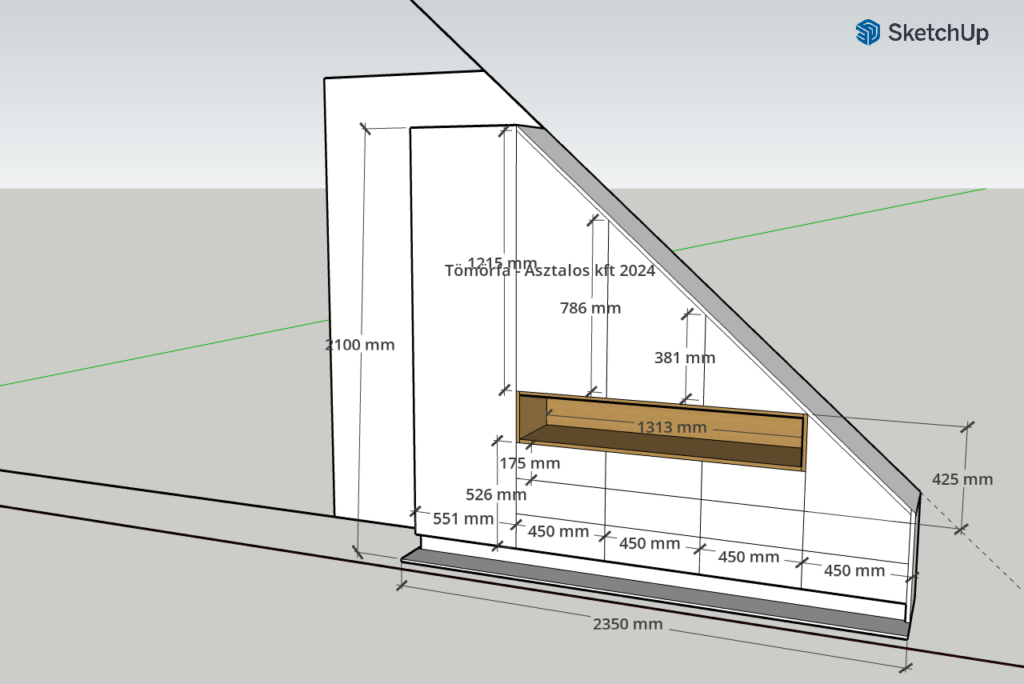
Task: Select the rightmost 450 mm dimension label
Action: click(854, 570)
